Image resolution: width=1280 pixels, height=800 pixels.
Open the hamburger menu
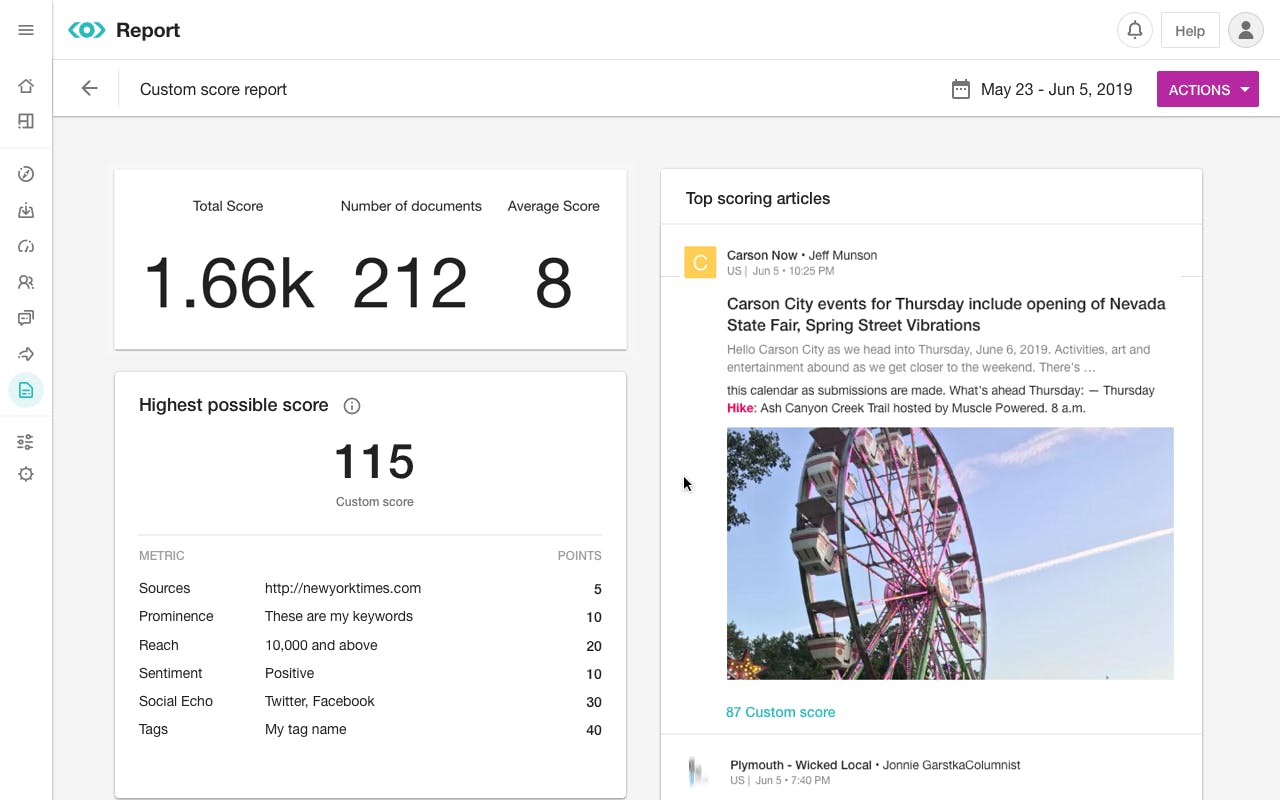(x=26, y=30)
